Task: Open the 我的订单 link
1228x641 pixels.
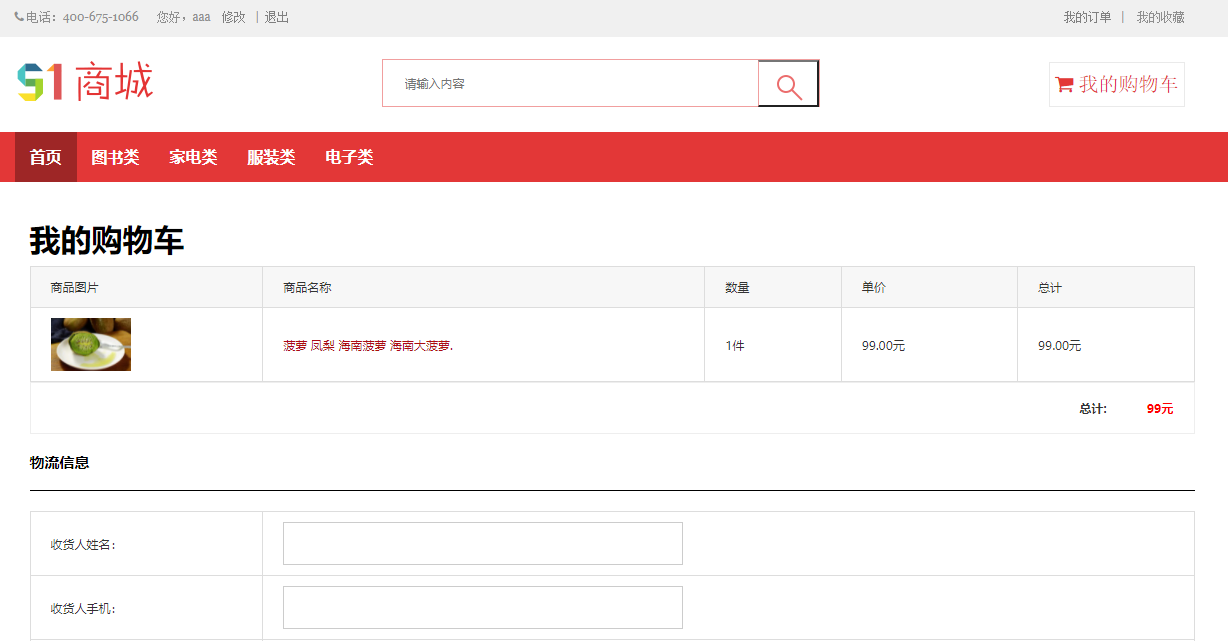Action: point(1087,17)
